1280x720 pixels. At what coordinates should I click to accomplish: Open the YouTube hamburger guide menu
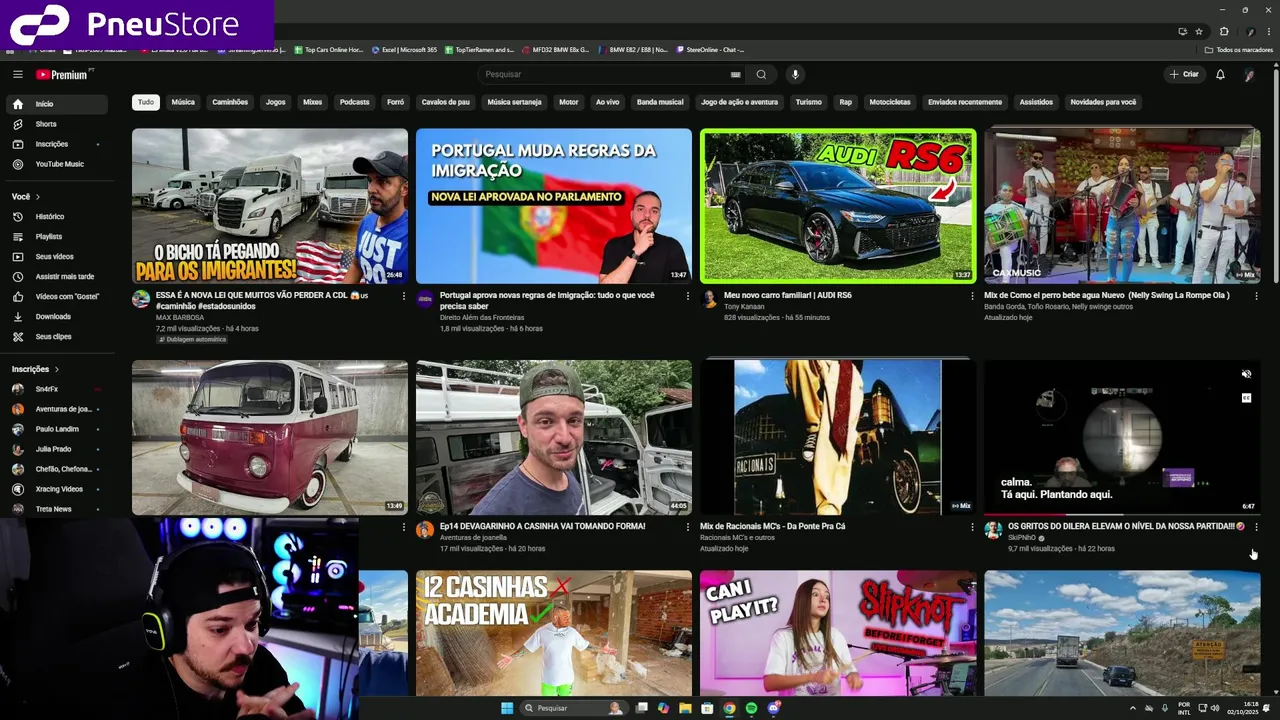(18, 74)
